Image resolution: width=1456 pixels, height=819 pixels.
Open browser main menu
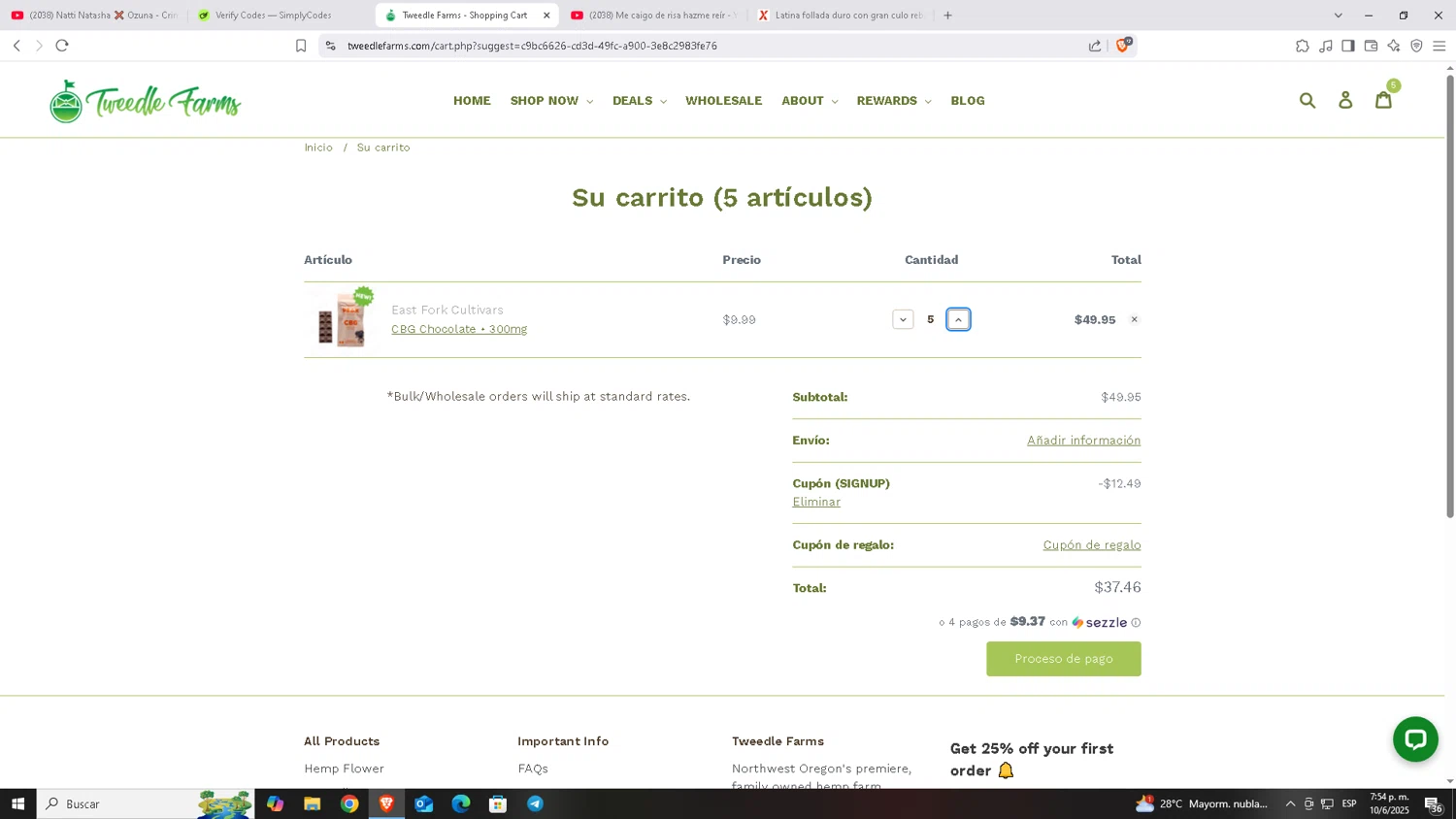(1439, 46)
